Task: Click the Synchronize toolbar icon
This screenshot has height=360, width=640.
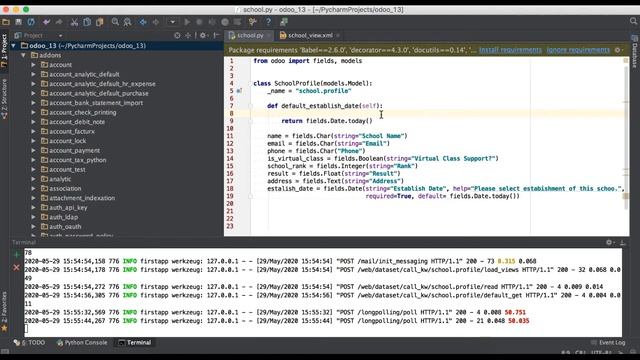Action: 31,22
